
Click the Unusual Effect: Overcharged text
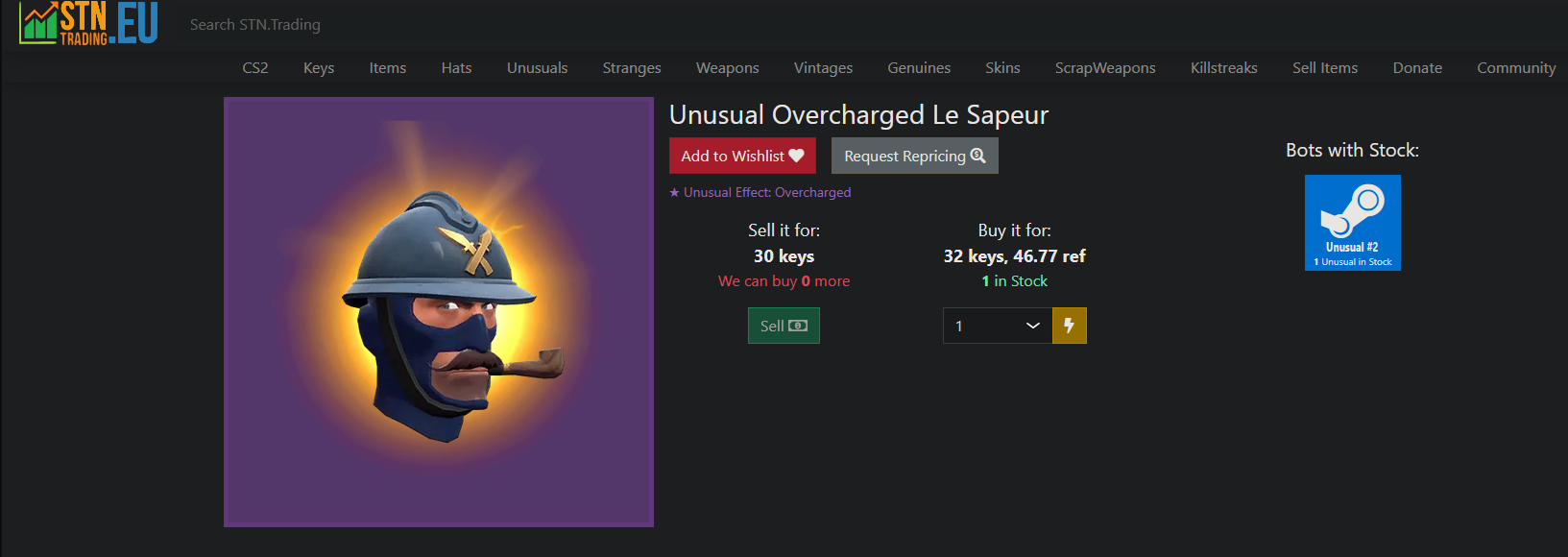click(x=760, y=192)
